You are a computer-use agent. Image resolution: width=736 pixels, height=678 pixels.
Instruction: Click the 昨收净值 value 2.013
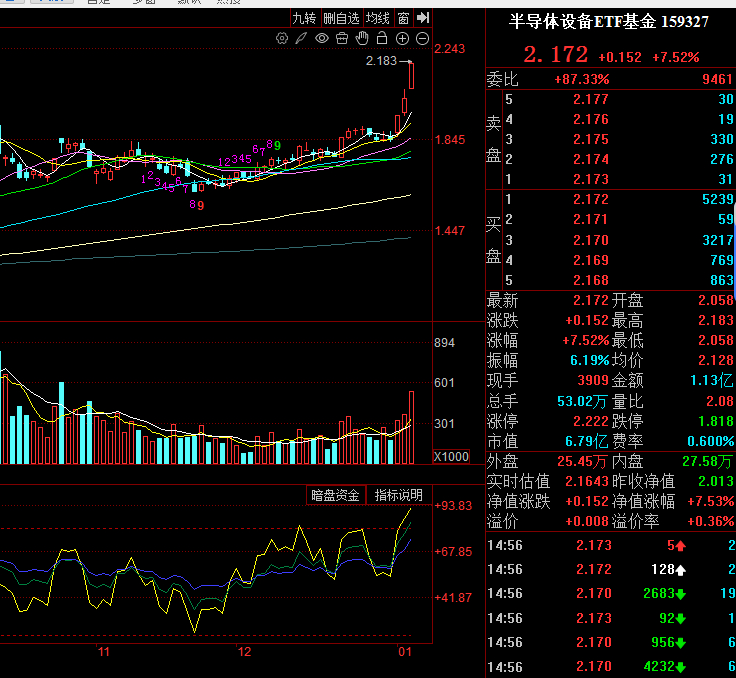coord(716,481)
